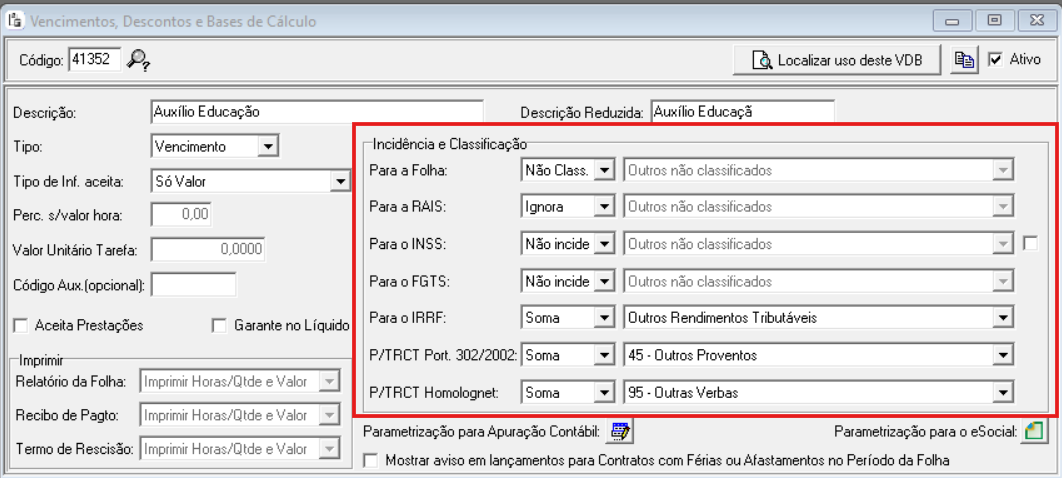Screen dimensions: 1062x478
Task: Expand the Tipo de Inf. aceita dropdown
Action: 340,181
